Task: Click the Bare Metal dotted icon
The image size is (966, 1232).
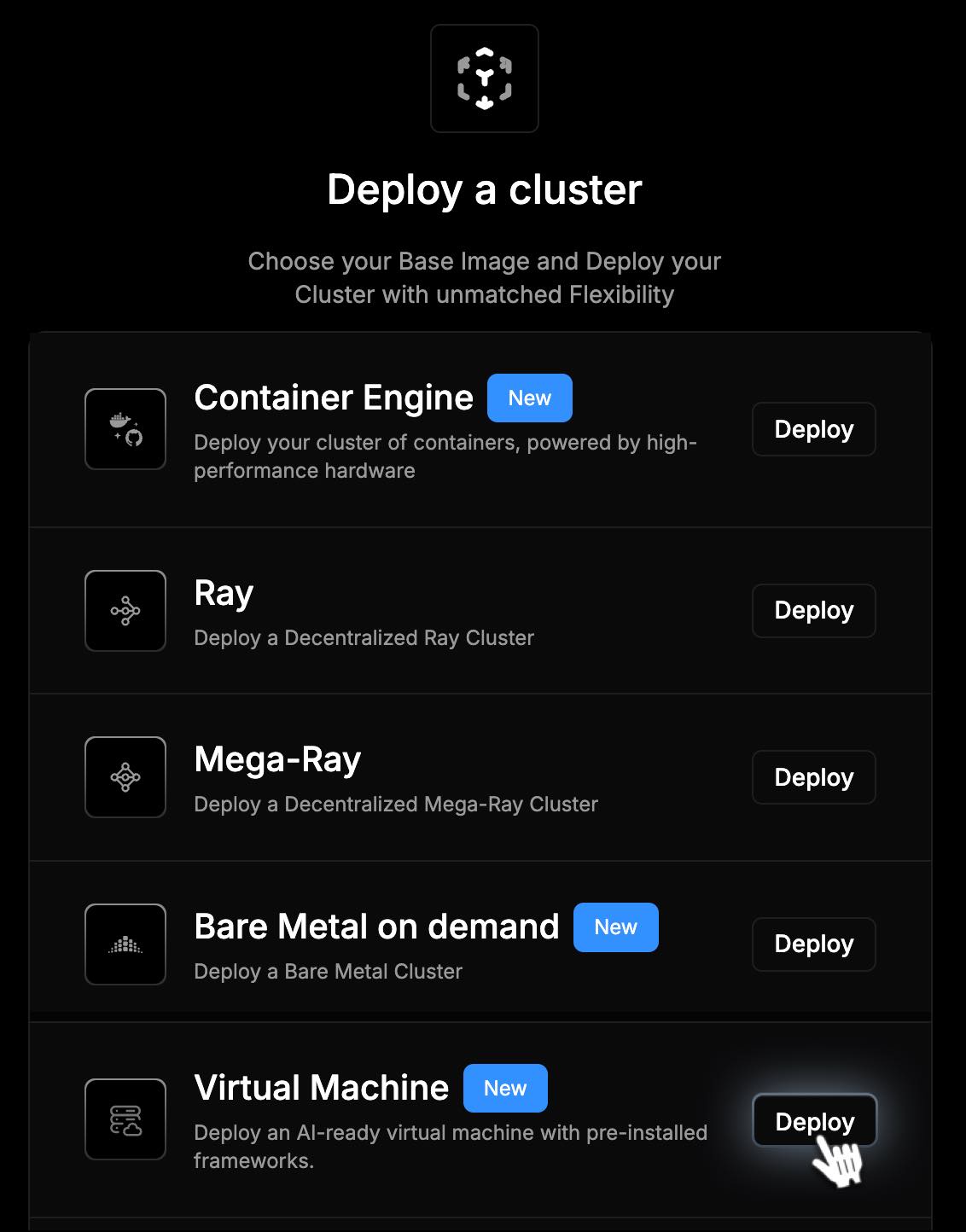Action: (125, 944)
